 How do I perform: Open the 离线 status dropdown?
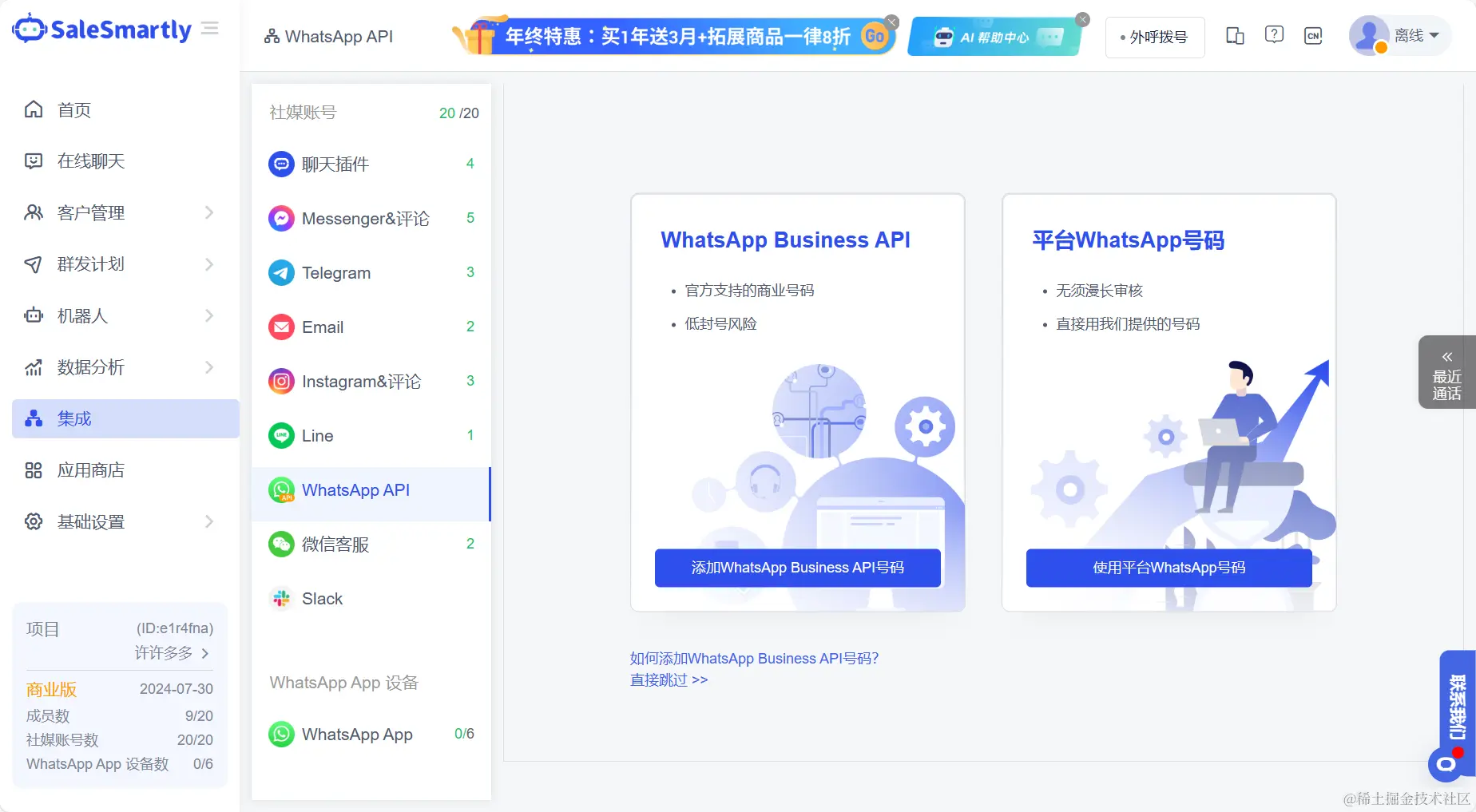coord(1417,36)
